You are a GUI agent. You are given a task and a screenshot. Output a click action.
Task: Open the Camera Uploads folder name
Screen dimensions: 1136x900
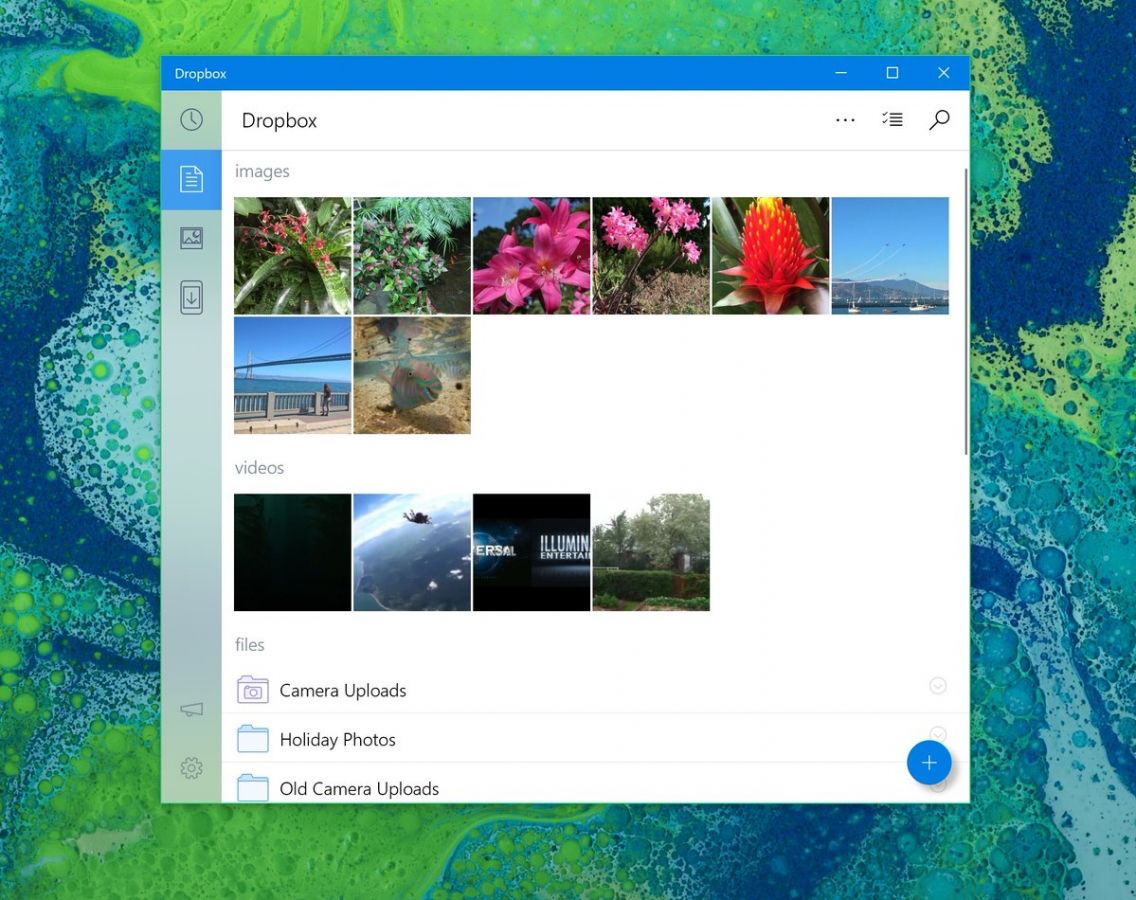tap(343, 691)
